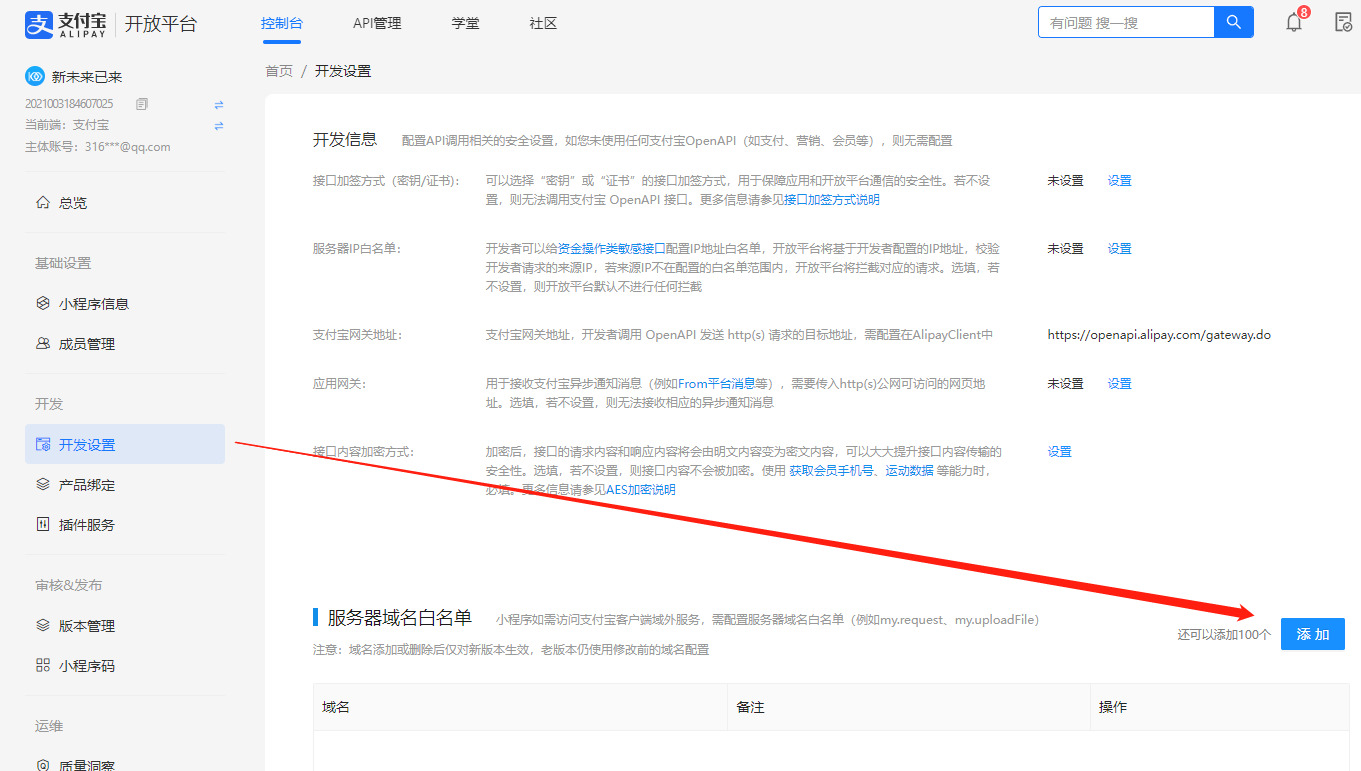
Task: Click the grid QR icon beside 小程序码
Action: click(x=43, y=665)
